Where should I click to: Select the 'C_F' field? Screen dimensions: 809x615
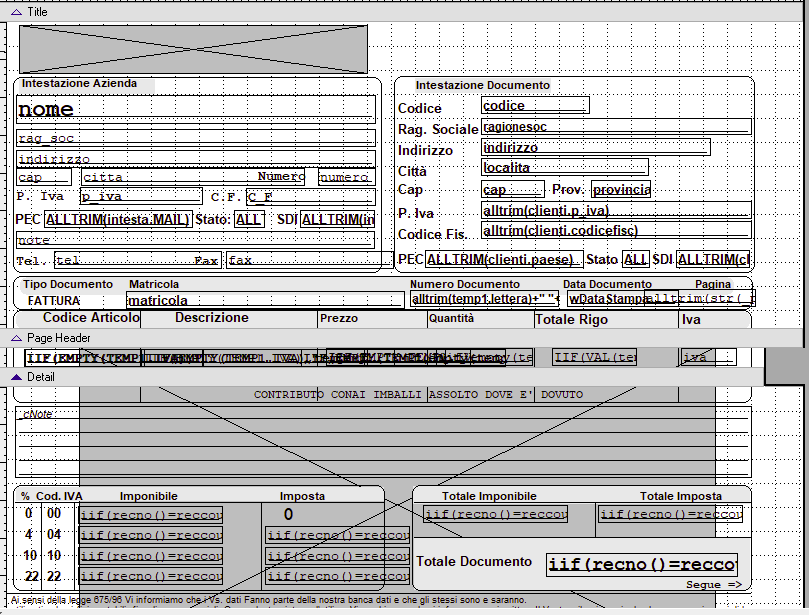(311, 197)
